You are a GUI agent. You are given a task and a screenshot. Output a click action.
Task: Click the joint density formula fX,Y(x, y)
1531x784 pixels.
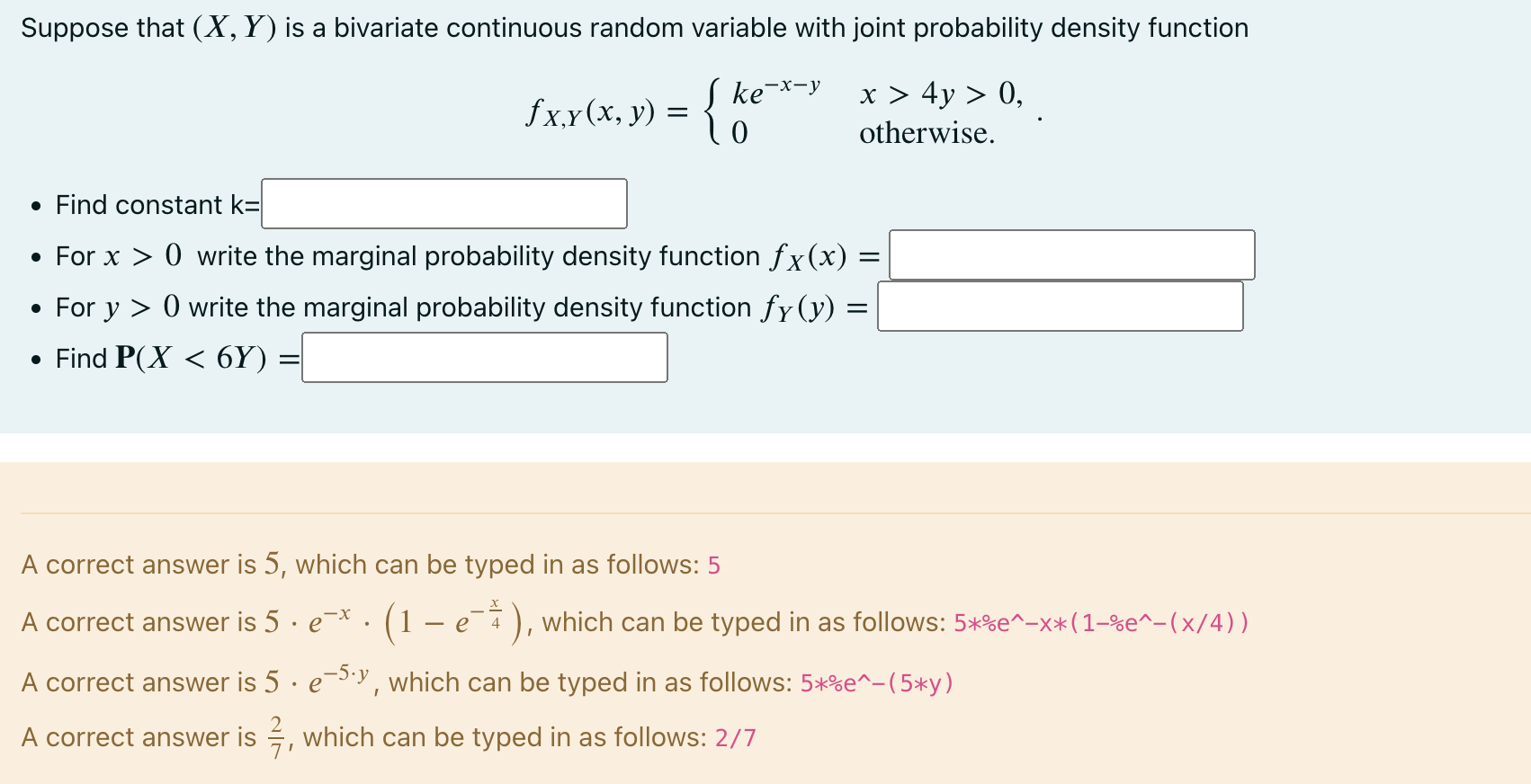(x=589, y=111)
